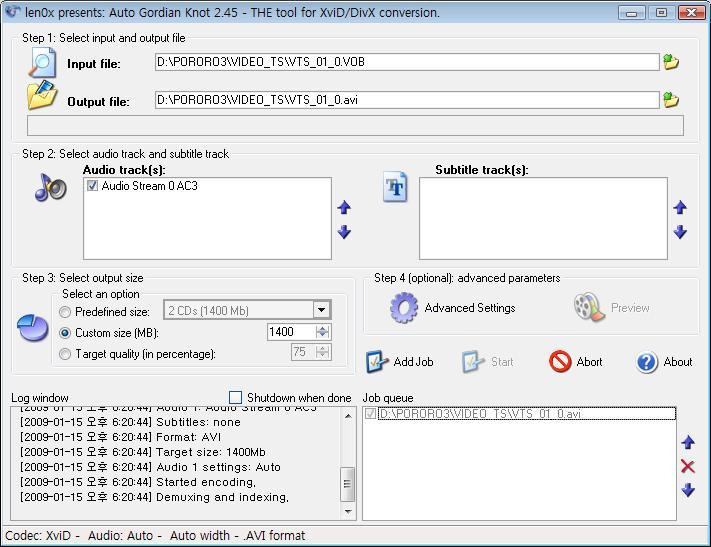
Task: Click the Start job icon
Action: (473, 361)
